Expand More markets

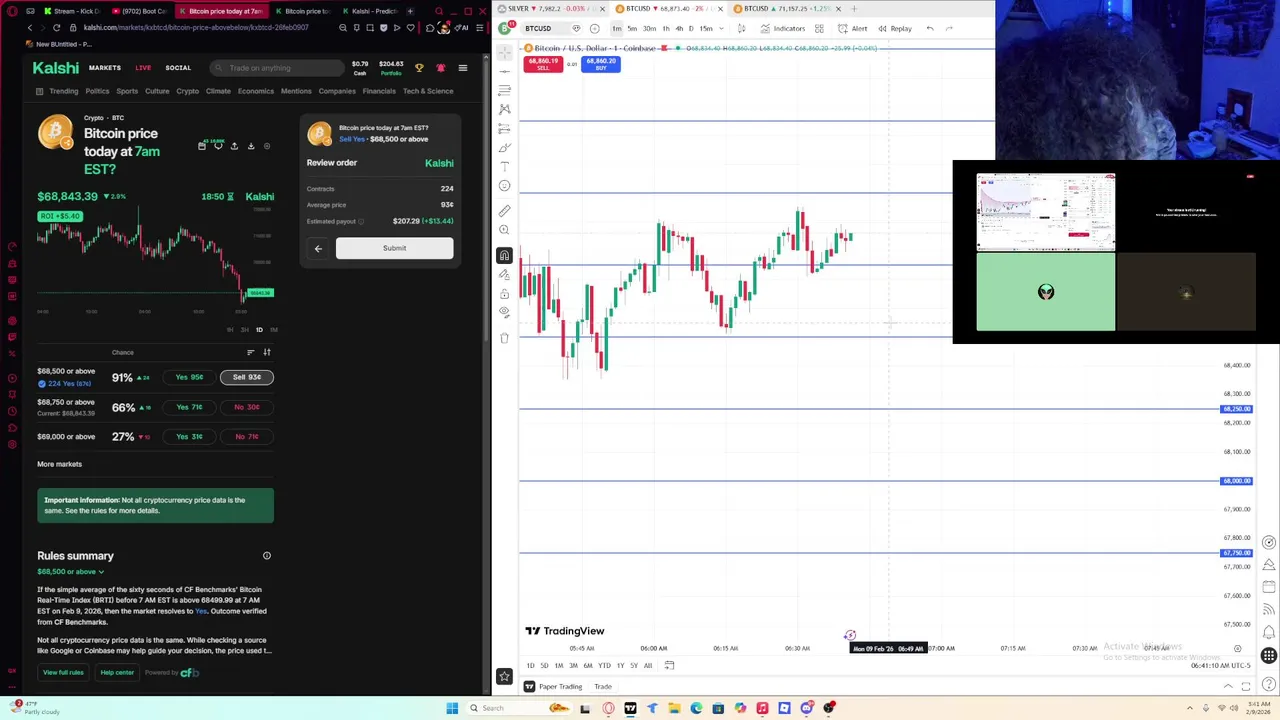59,464
